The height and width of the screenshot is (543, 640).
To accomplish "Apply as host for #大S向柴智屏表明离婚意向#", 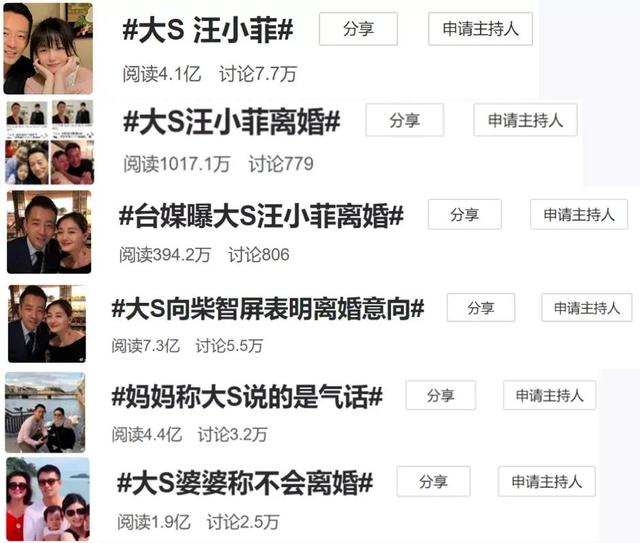I will (587, 307).
